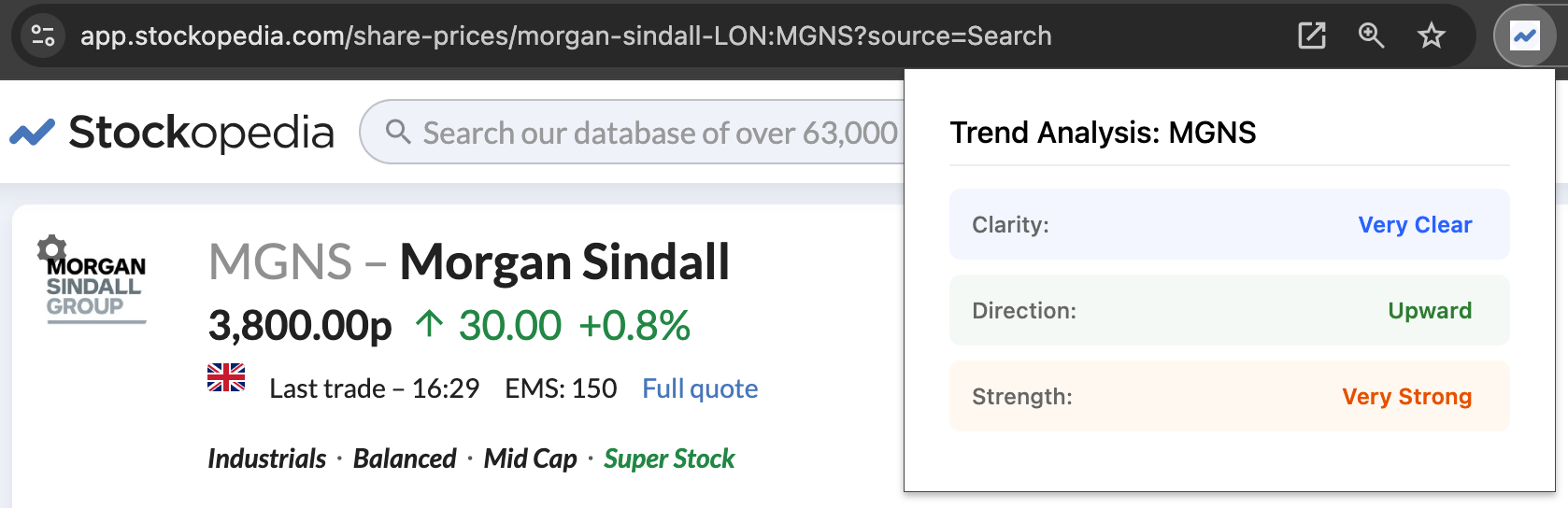Click the zoom magnifier icon in address bar
The image size is (1568, 508).
pyautogui.click(x=1371, y=36)
